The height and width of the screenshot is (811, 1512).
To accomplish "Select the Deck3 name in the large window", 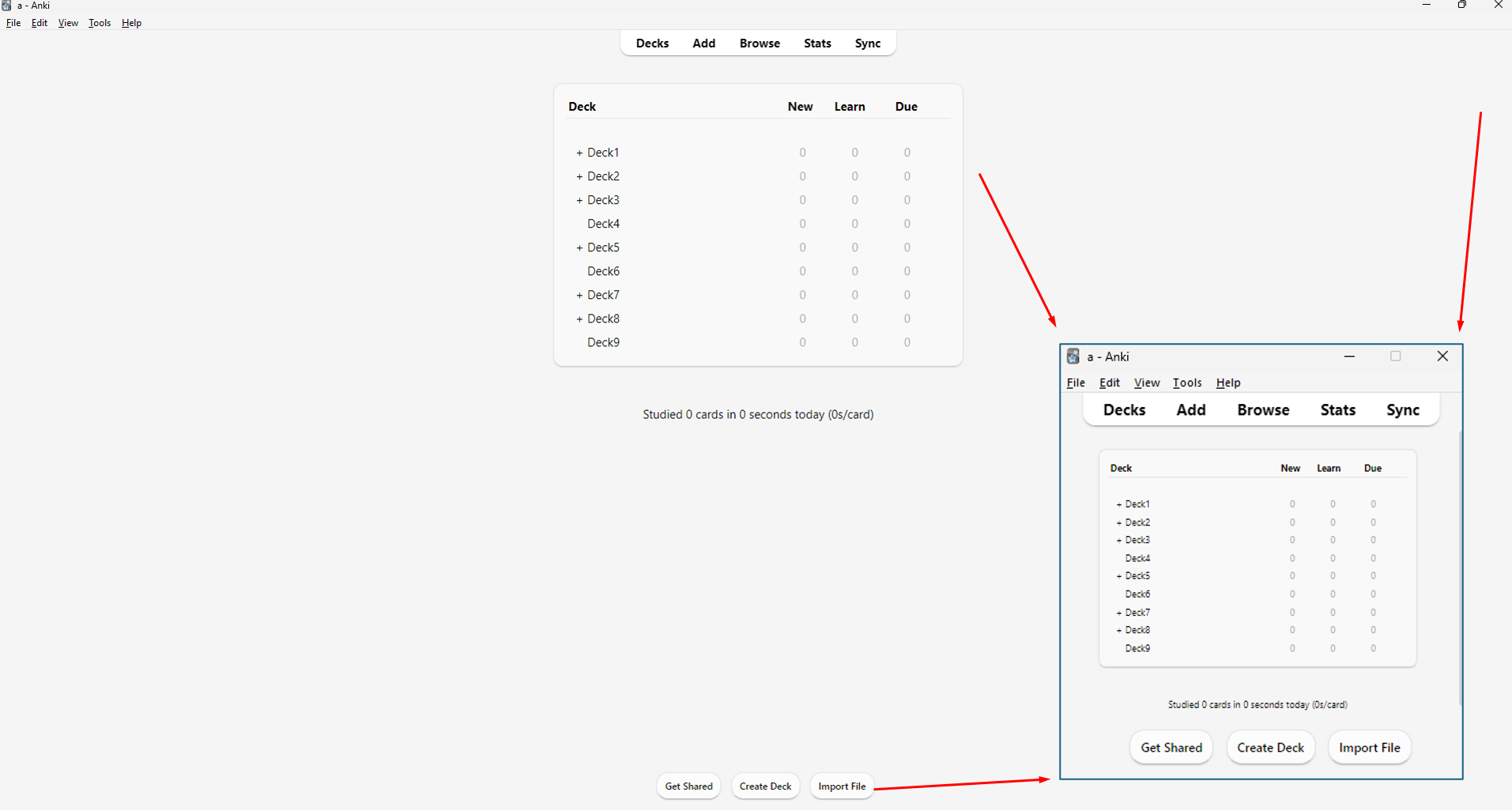I will click(x=603, y=200).
